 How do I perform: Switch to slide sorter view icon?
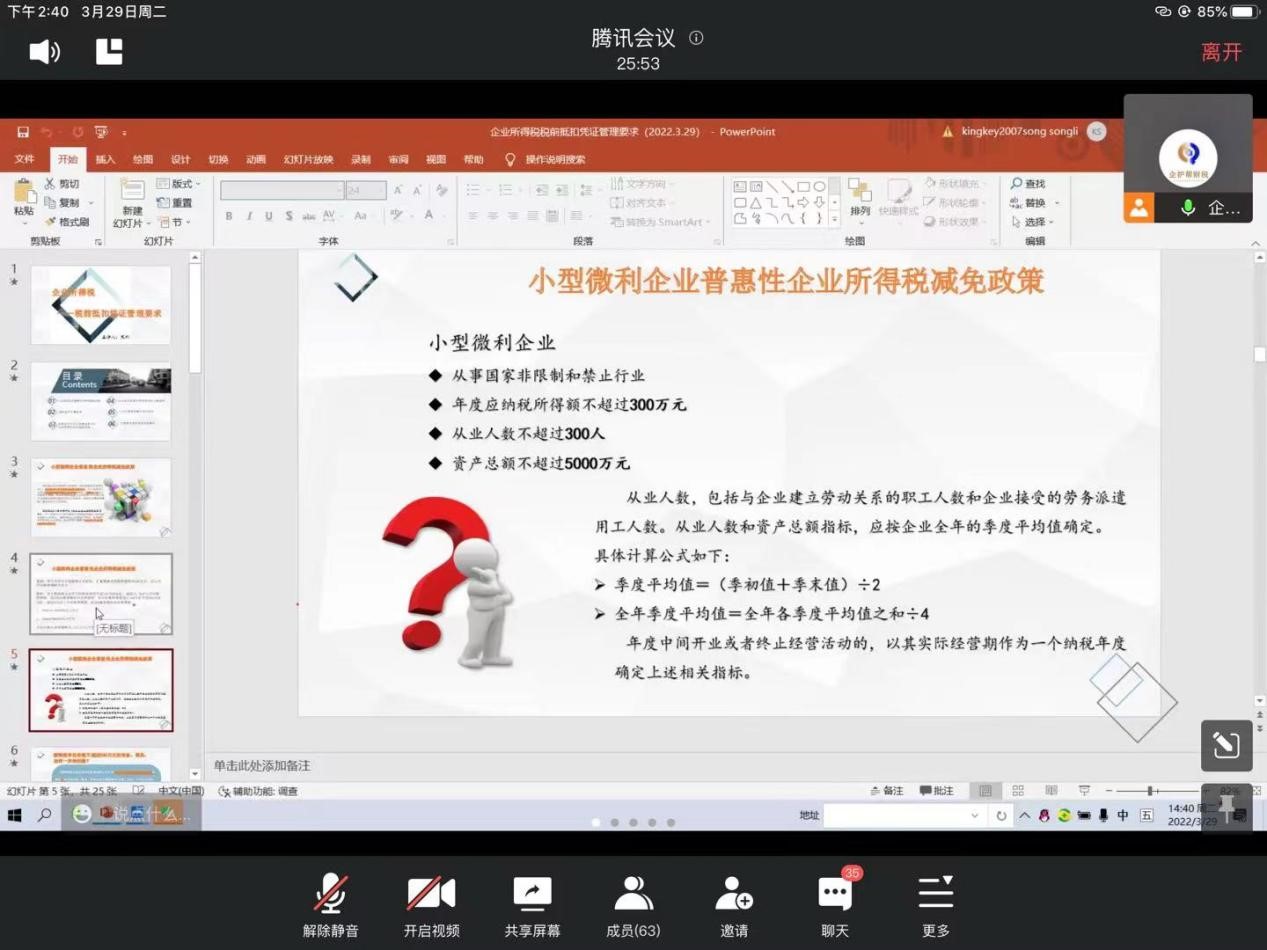tap(1018, 791)
